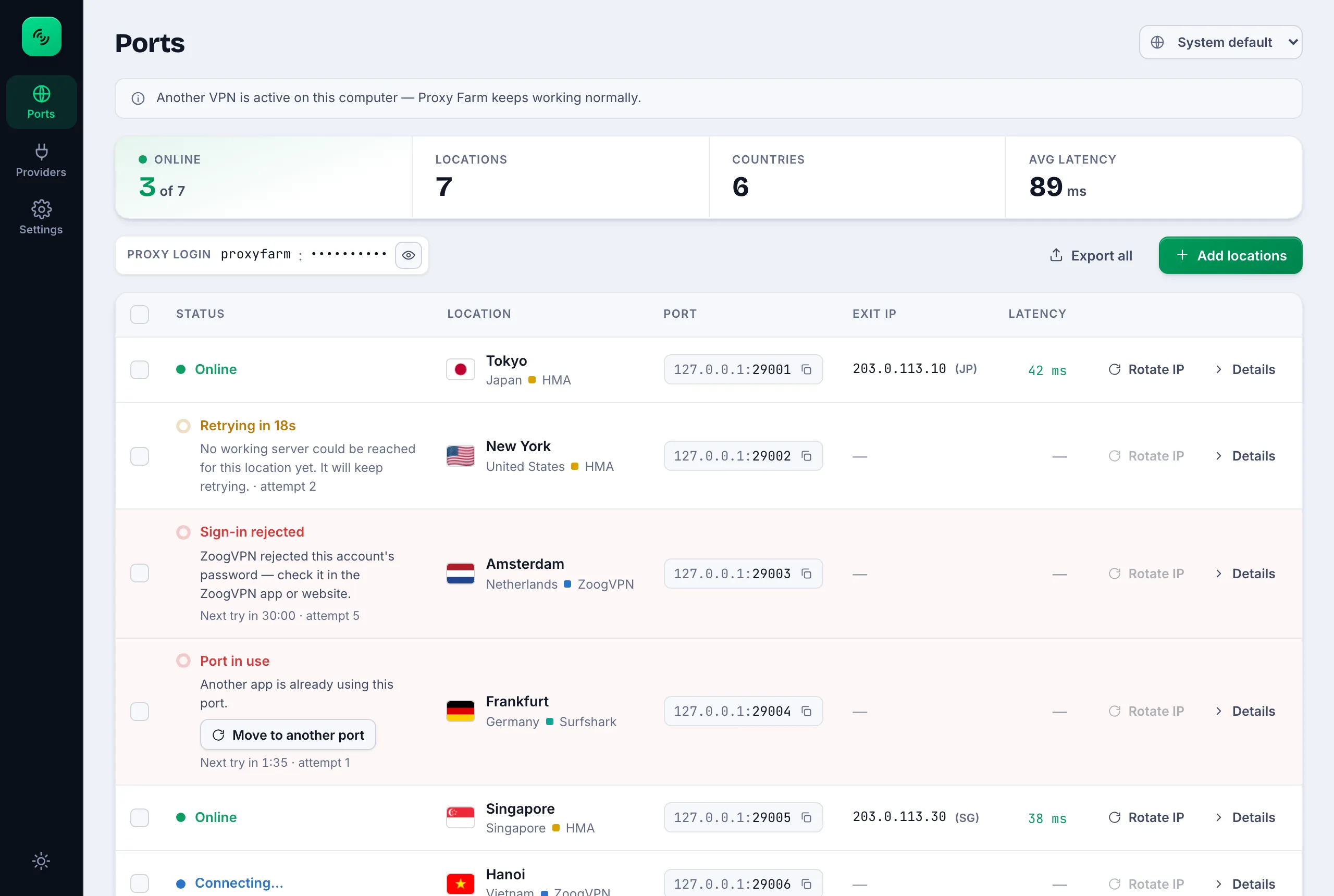Screen dimensions: 1334x896
Task: Expand Details for the Tokyo row
Action: click(1245, 370)
